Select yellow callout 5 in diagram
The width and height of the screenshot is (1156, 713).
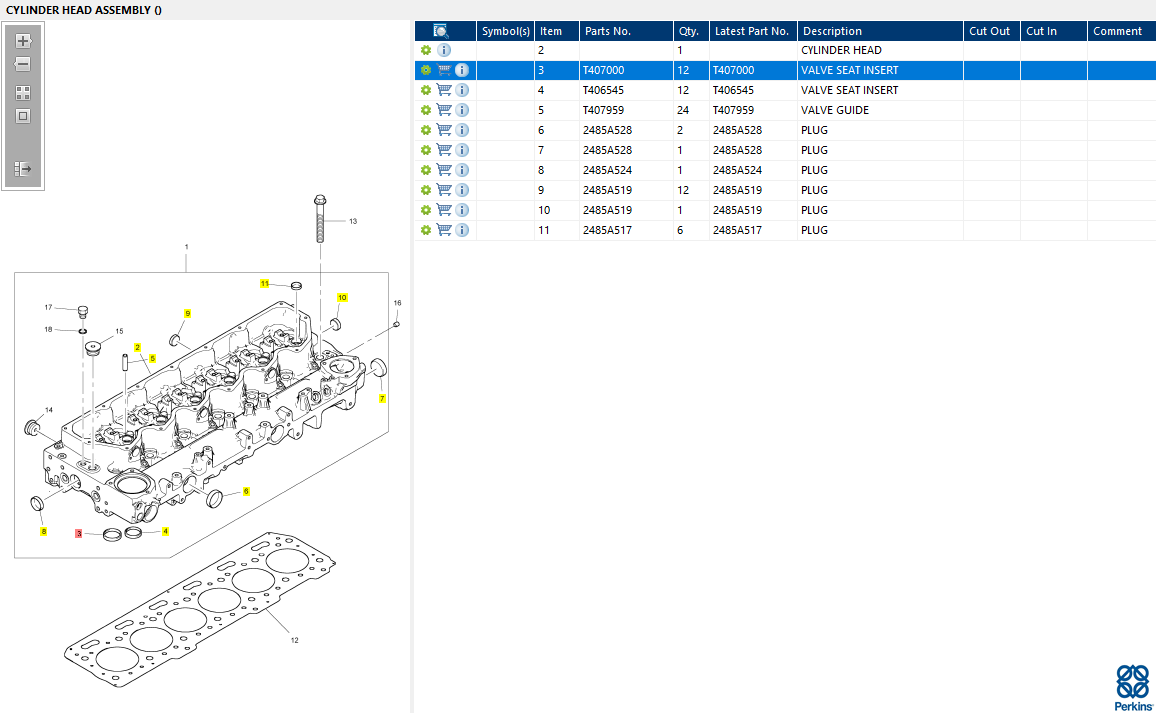152,358
